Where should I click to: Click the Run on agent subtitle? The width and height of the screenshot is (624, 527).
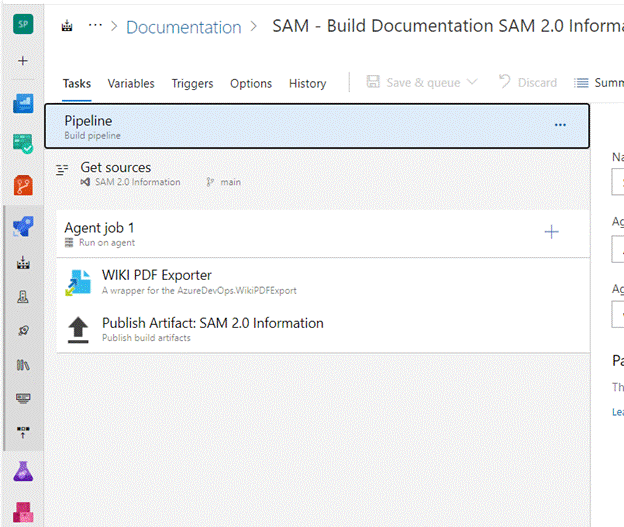click(107, 242)
